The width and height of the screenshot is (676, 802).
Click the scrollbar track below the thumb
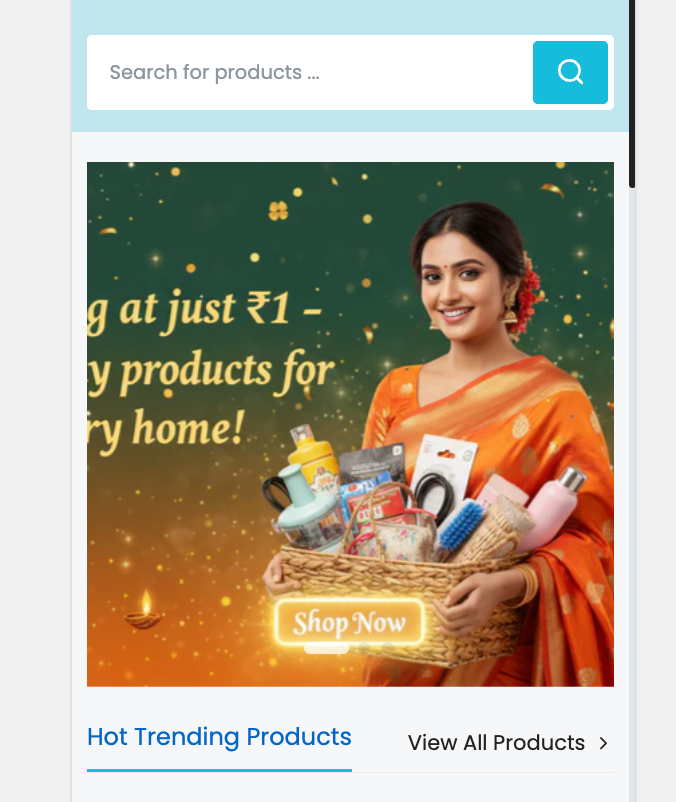pos(632,491)
